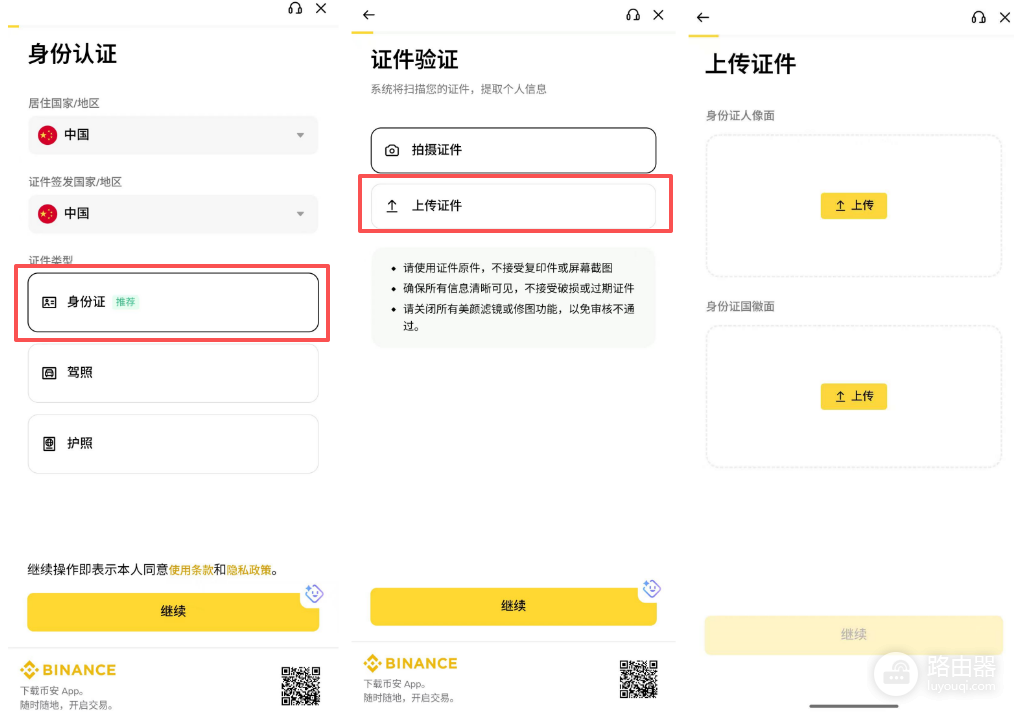The height and width of the screenshot is (714, 1014).
Task: Close the 证件验证 panel
Action: 658,15
